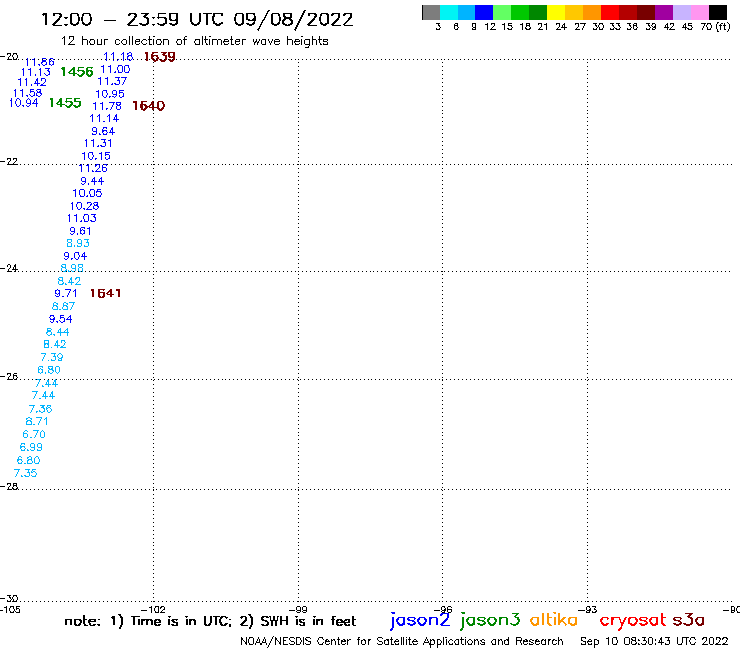Click the wave height value 9.64
The height and width of the screenshot is (650, 740).
tap(103, 131)
